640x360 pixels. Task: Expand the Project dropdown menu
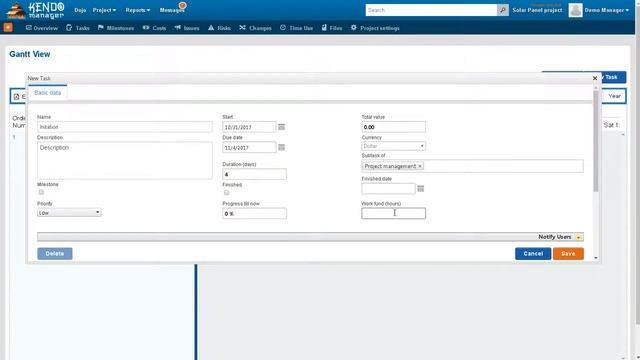click(104, 10)
